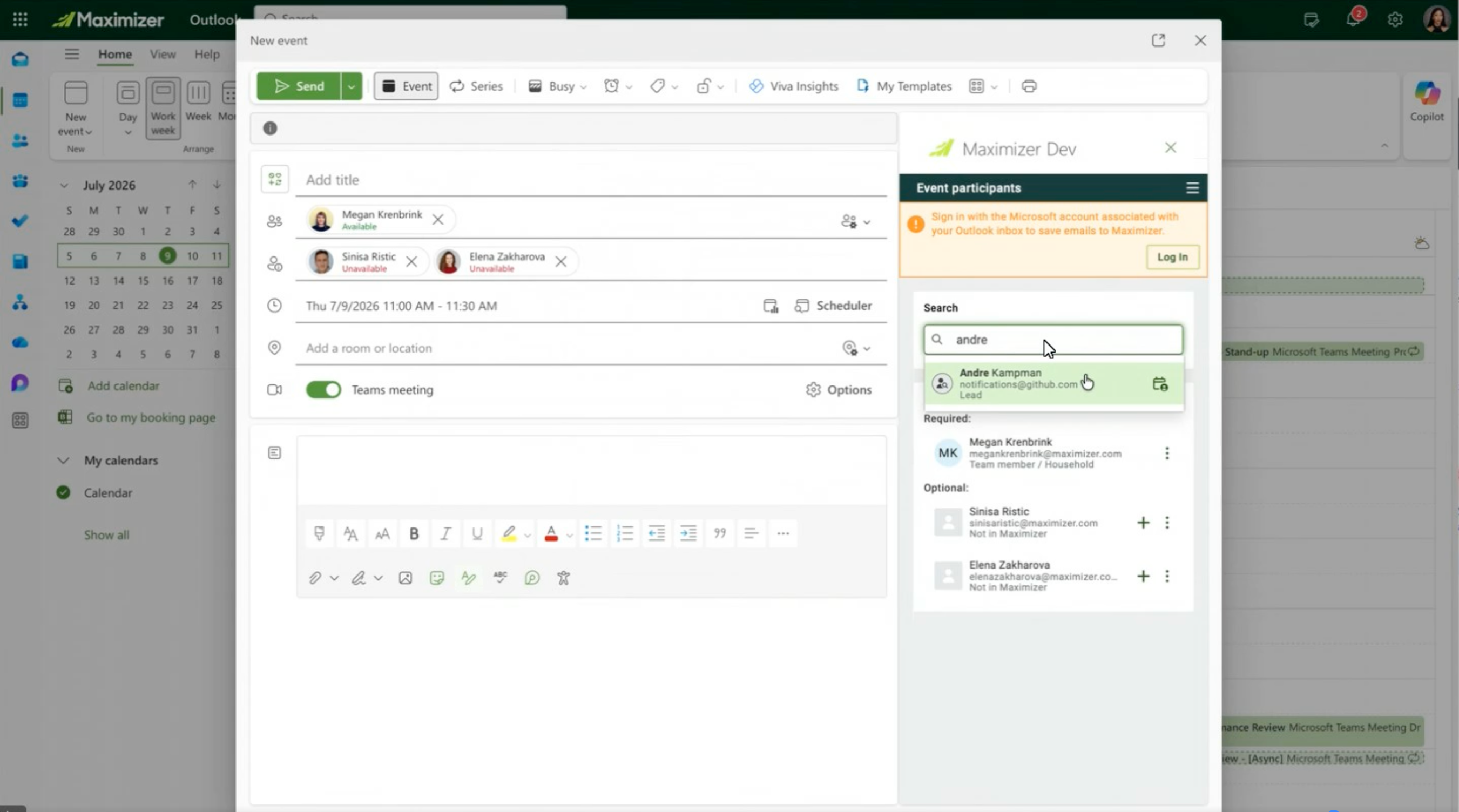Open the categorize tag dropdown
The height and width of the screenshot is (812, 1459).
pyautogui.click(x=664, y=86)
